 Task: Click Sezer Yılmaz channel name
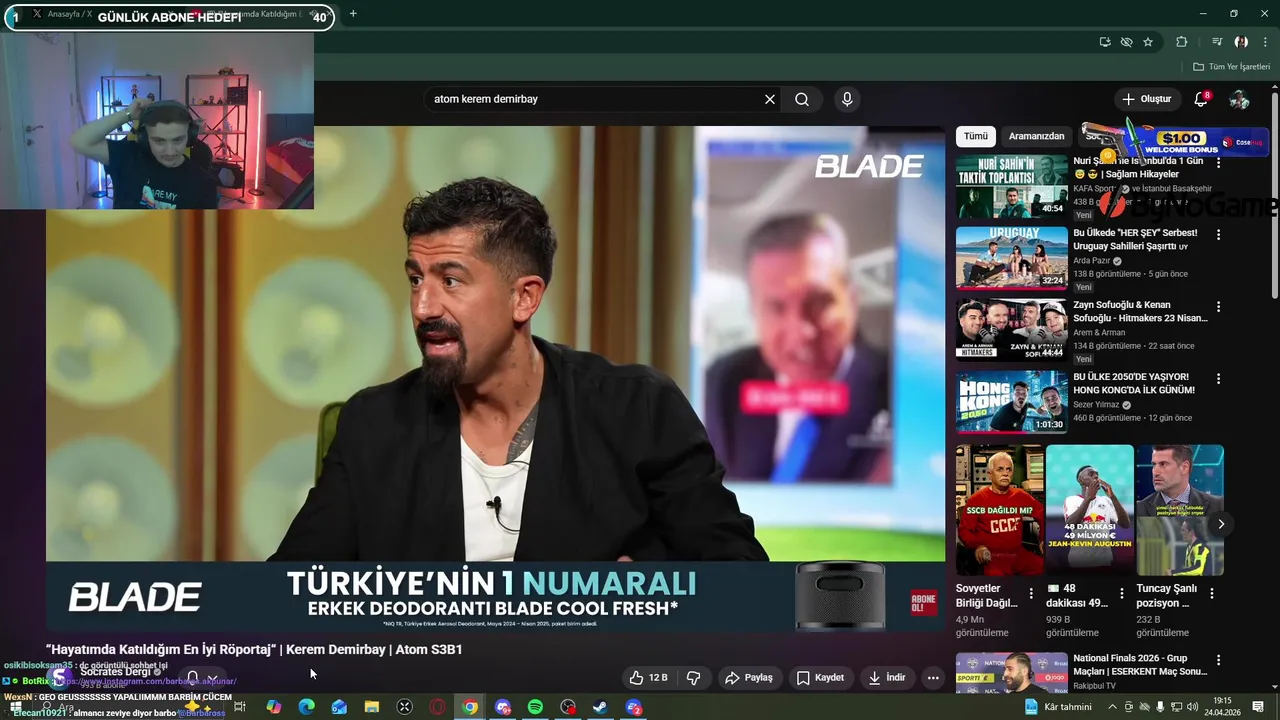[1096, 405]
